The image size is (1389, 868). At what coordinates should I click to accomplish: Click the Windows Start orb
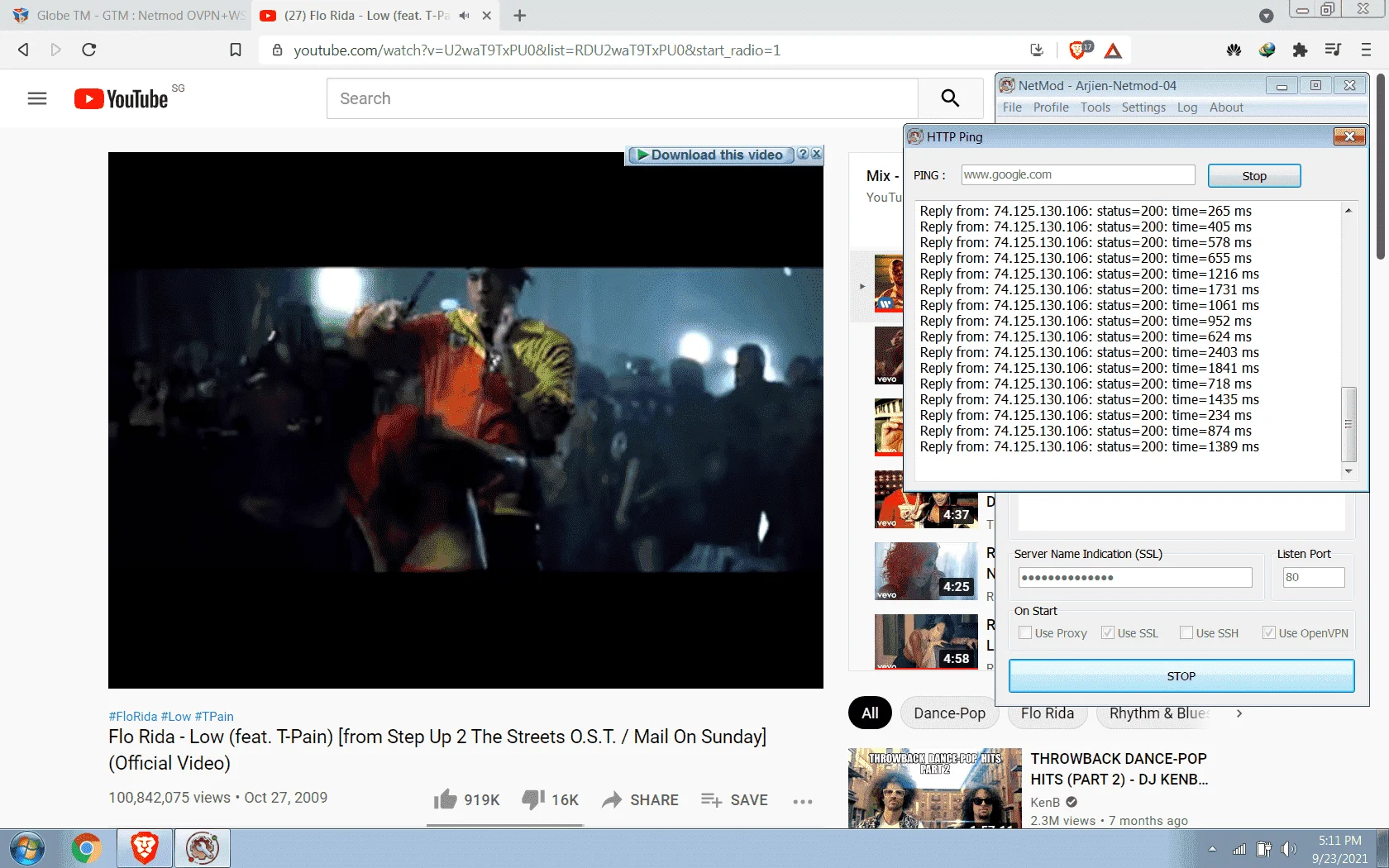26,849
